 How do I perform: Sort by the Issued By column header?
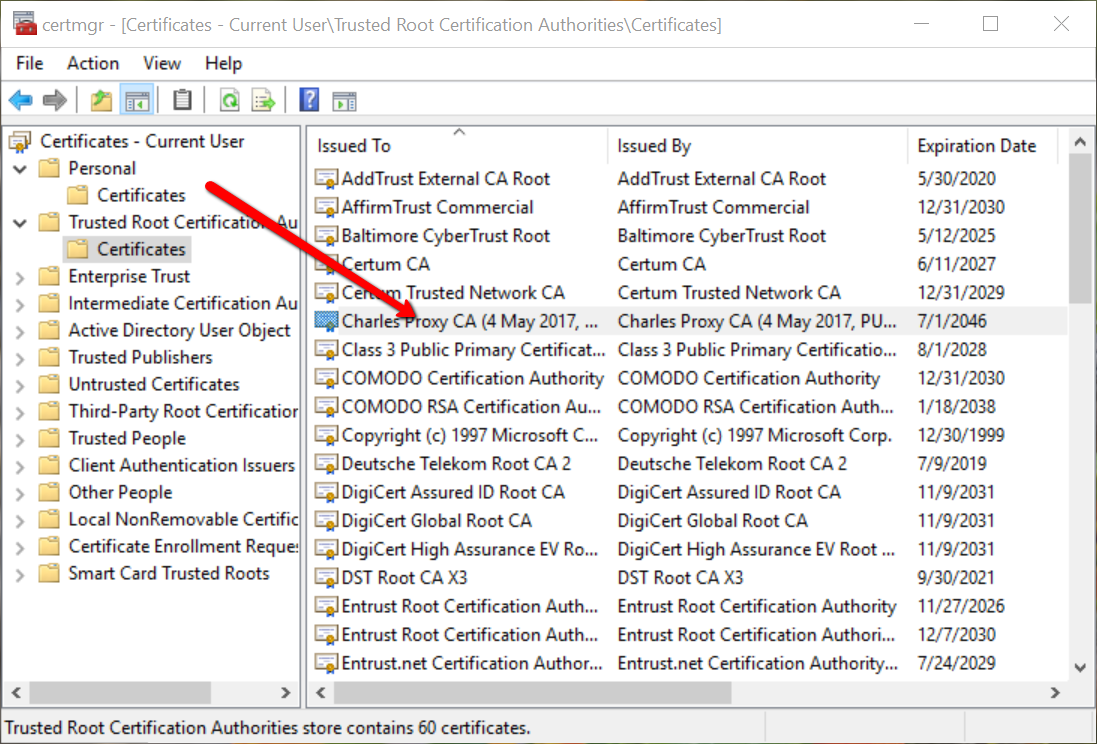(x=757, y=146)
